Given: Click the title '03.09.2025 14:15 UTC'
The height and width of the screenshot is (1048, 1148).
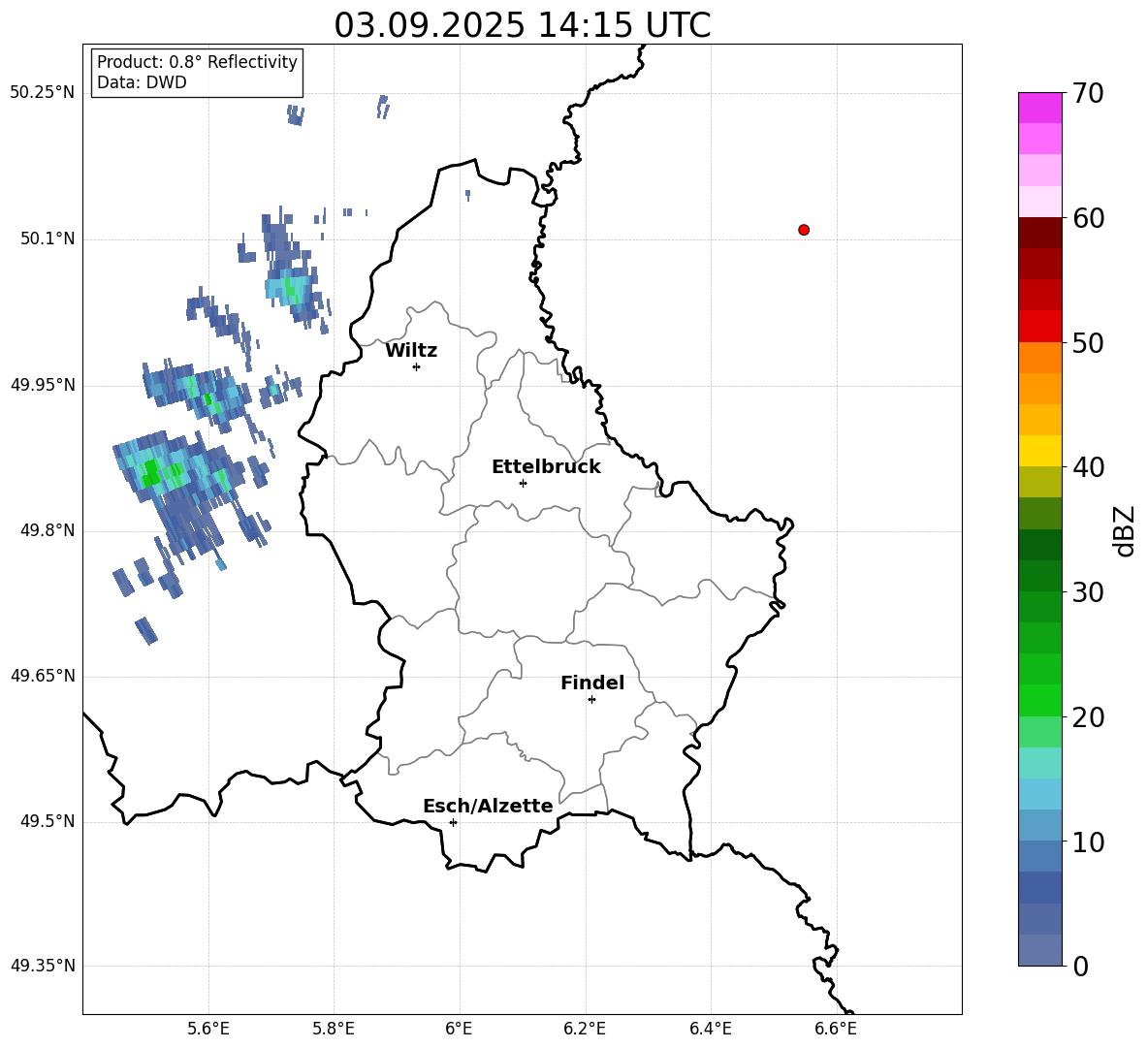Looking at the screenshot, I should pos(522,25).
